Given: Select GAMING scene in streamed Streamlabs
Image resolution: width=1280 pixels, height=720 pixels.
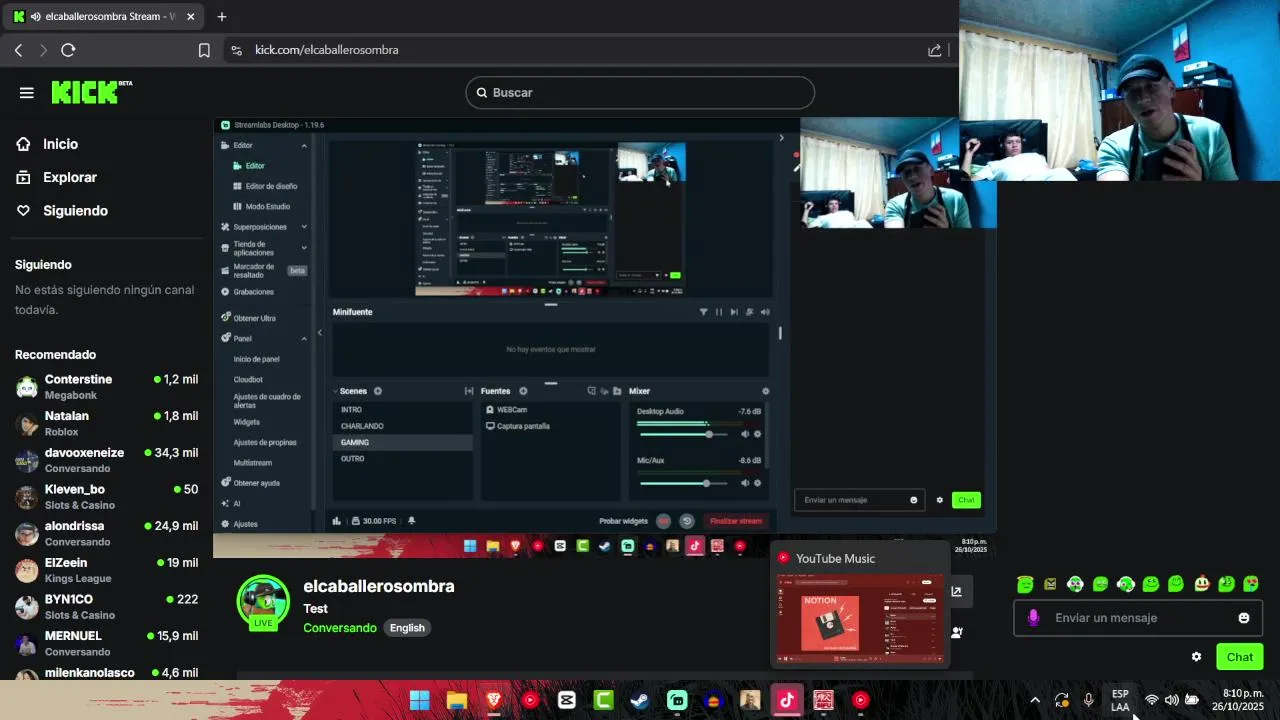Looking at the screenshot, I should click(x=403, y=442).
